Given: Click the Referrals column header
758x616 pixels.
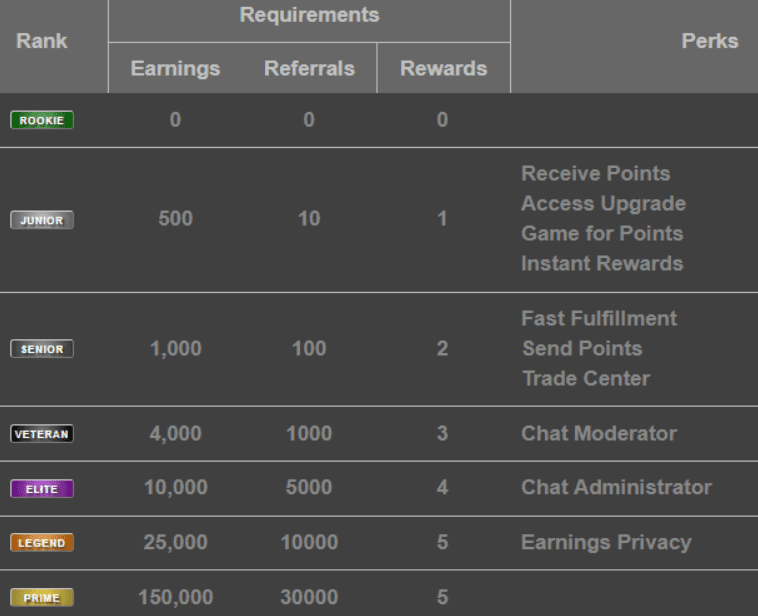Looking at the screenshot, I should point(309,69).
